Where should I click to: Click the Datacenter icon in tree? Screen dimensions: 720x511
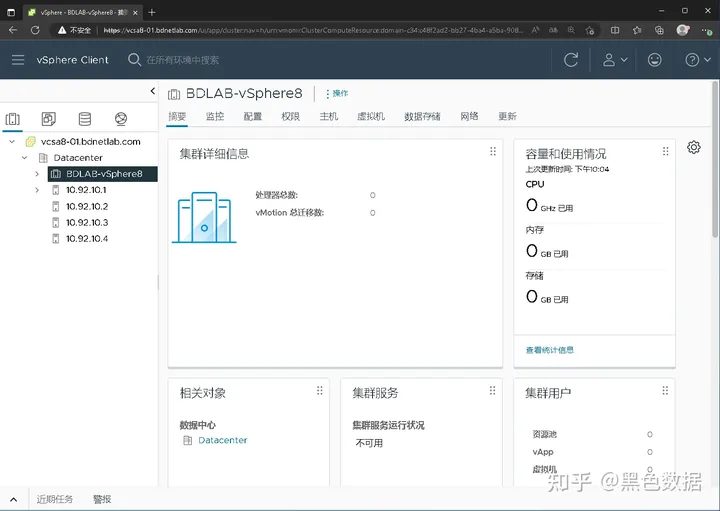point(43,158)
